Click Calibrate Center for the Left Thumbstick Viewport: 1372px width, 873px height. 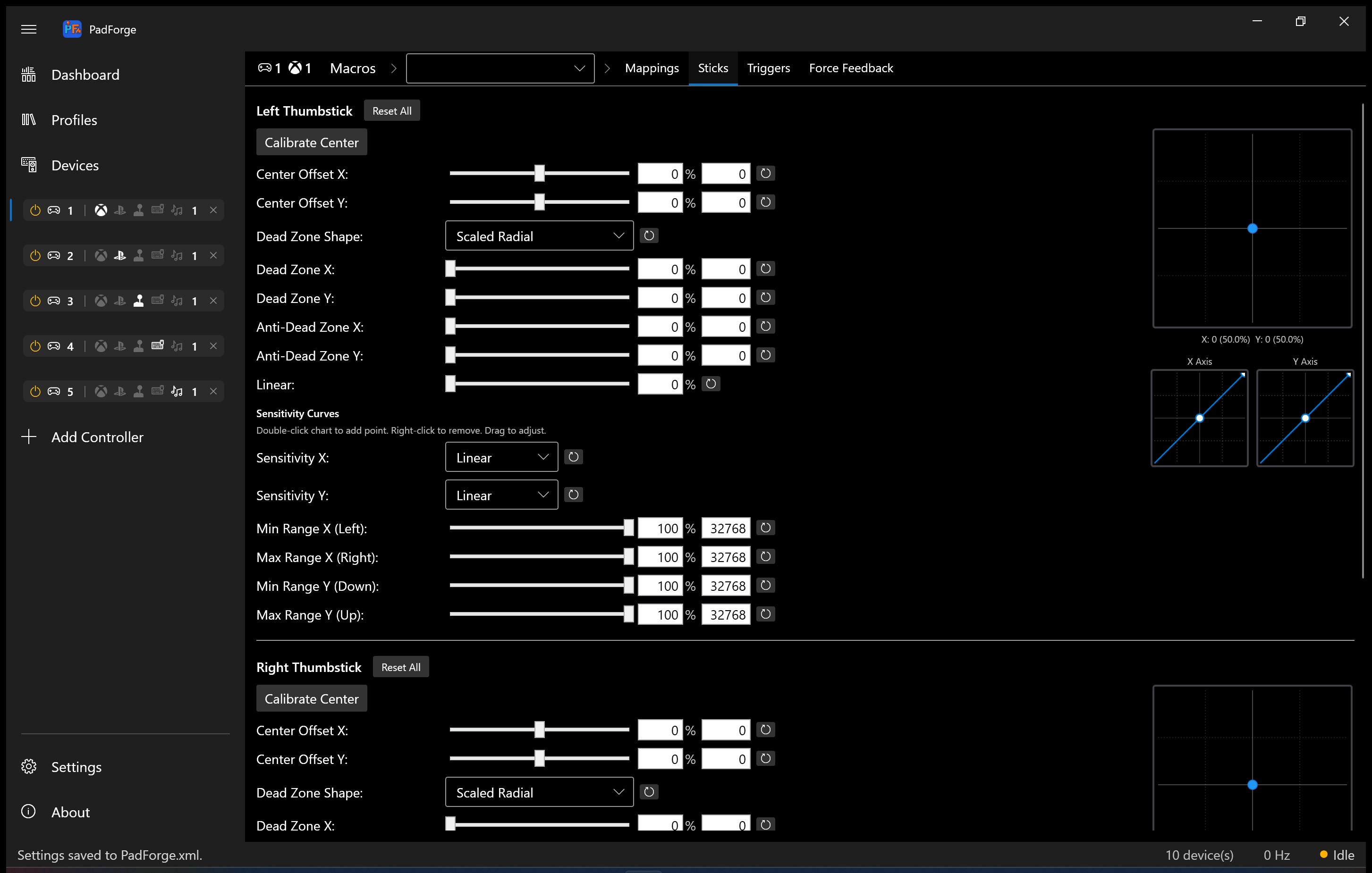[x=311, y=142]
